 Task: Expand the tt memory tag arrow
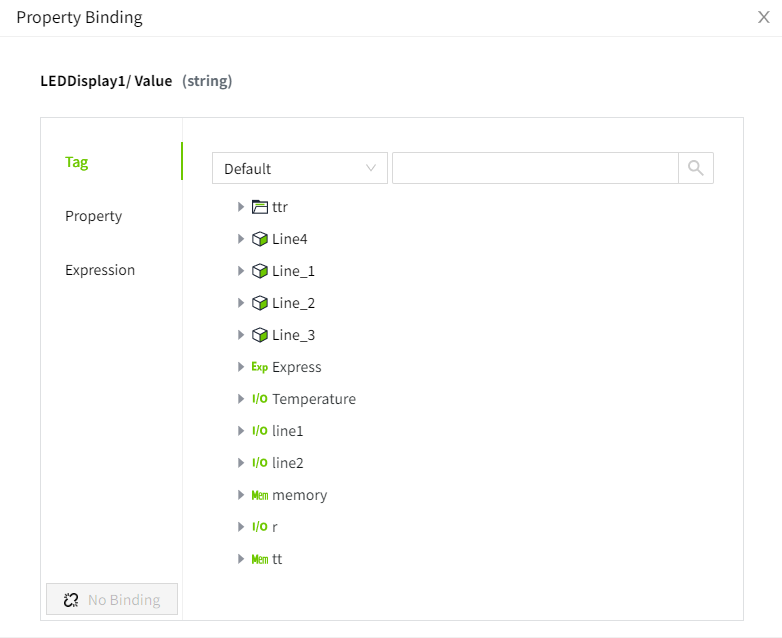pyautogui.click(x=241, y=559)
